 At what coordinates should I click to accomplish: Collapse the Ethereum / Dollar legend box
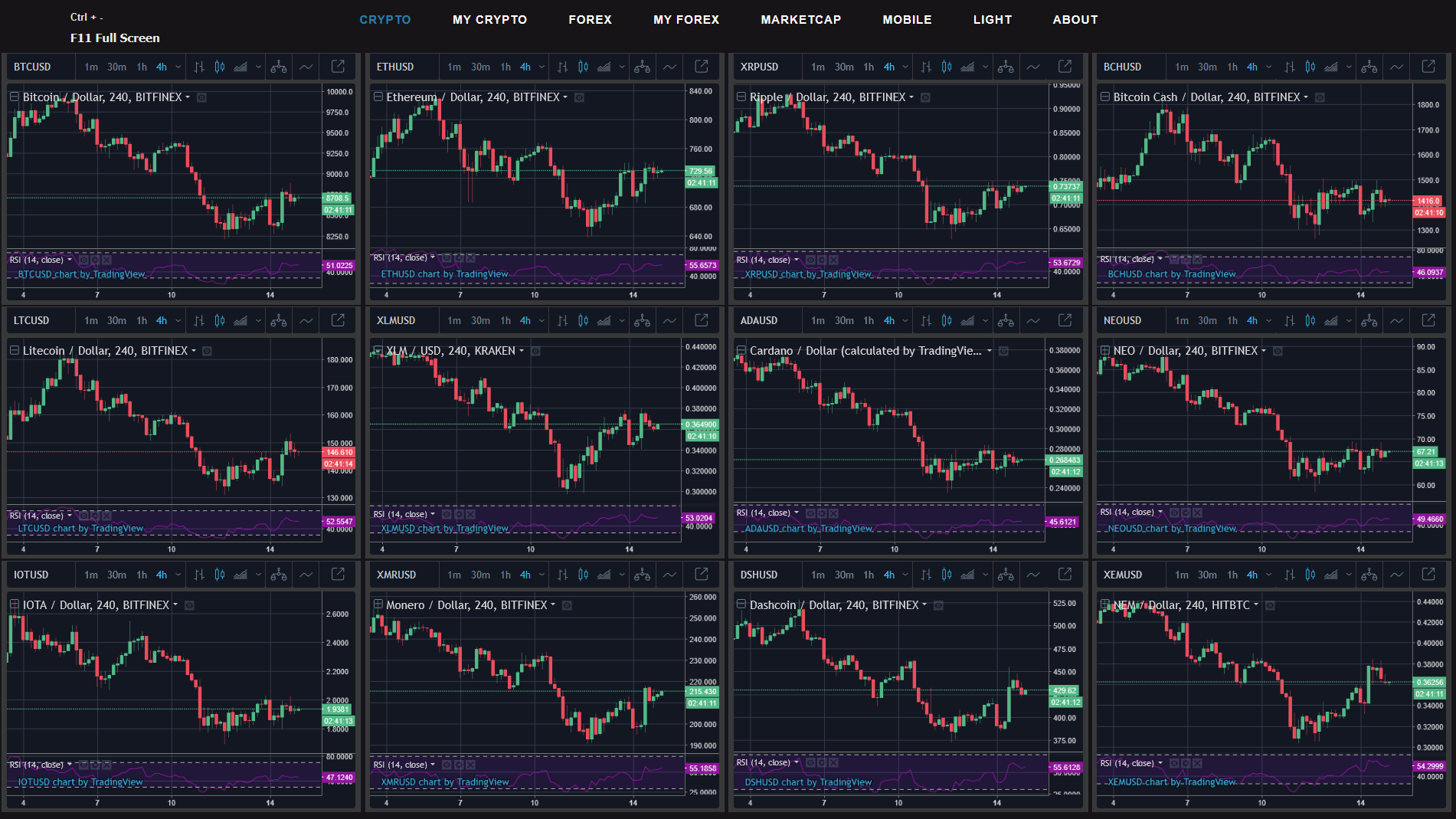point(378,97)
